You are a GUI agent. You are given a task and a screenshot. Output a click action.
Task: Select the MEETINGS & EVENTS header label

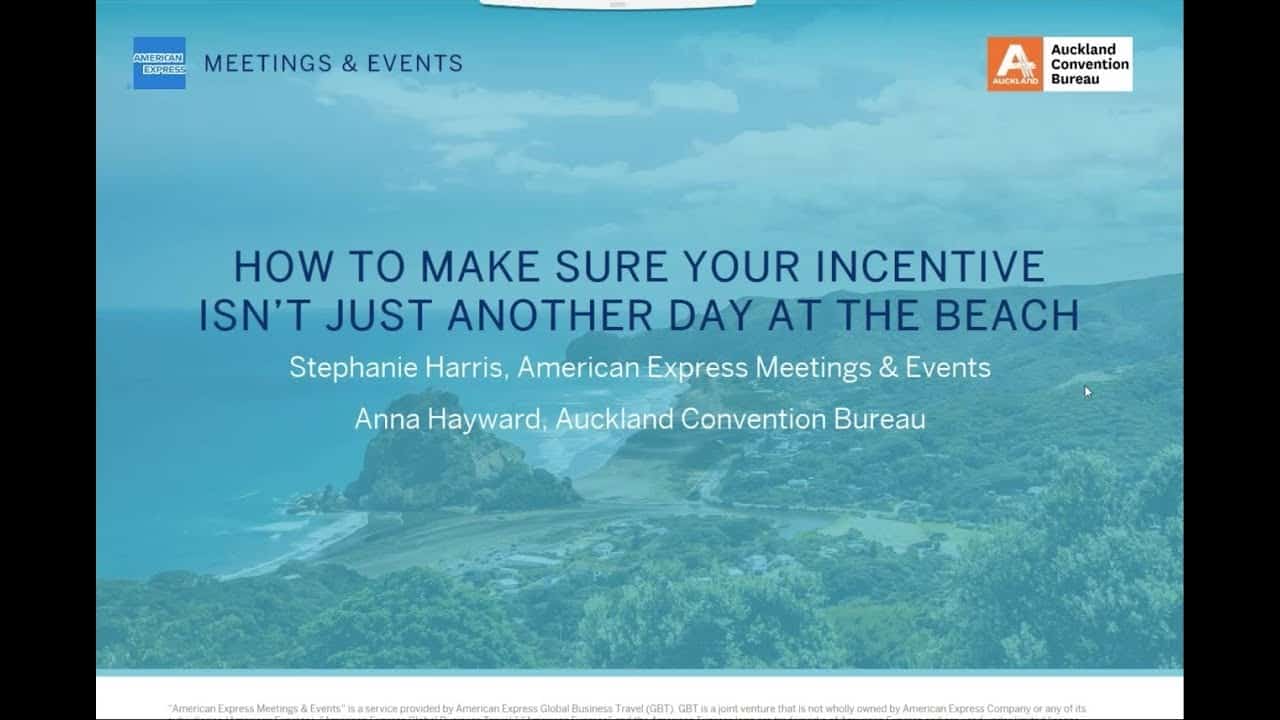[334, 62]
